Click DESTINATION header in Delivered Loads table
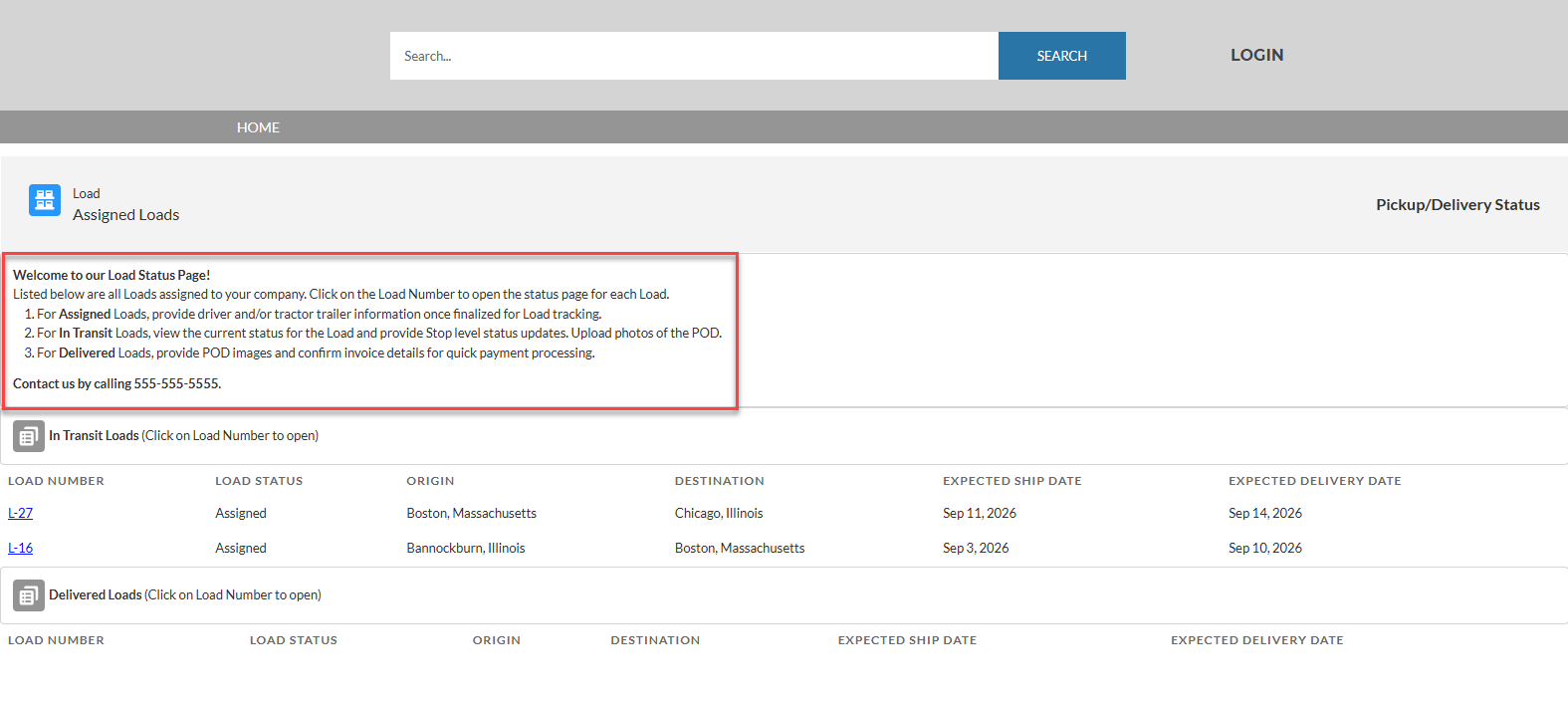 tap(655, 640)
